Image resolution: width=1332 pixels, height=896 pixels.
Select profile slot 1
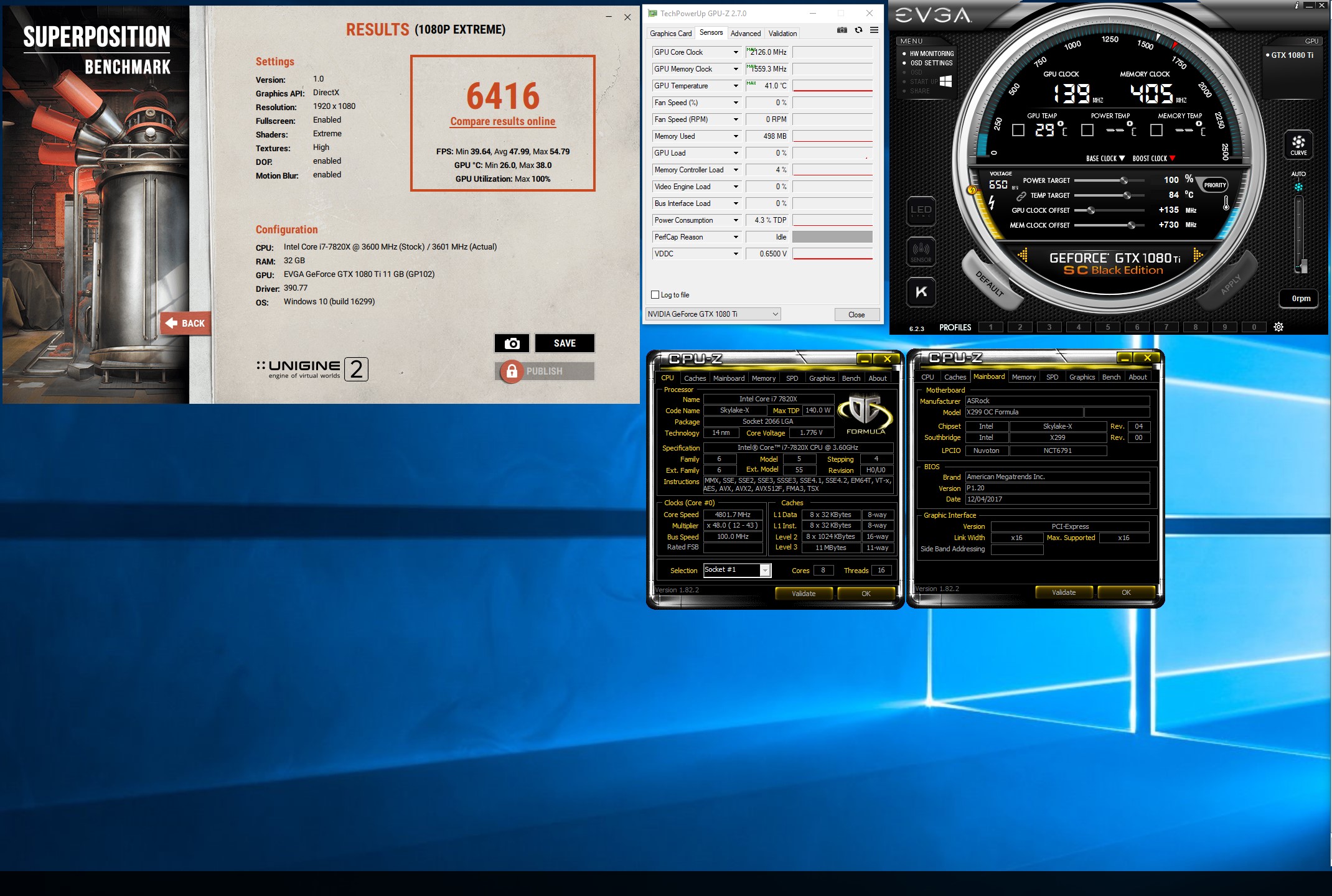[990, 327]
